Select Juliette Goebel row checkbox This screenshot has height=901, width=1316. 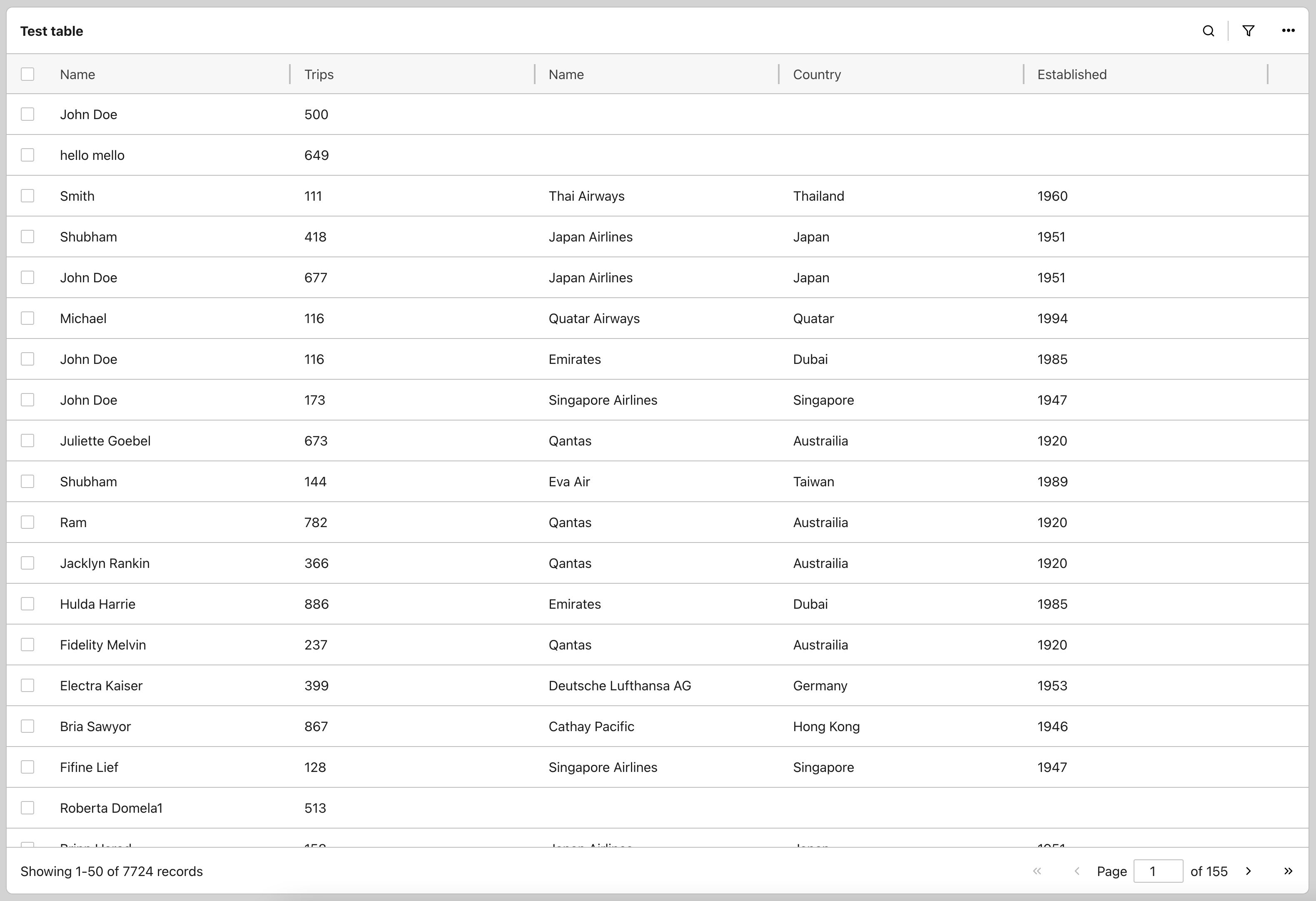click(x=28, y=440)
